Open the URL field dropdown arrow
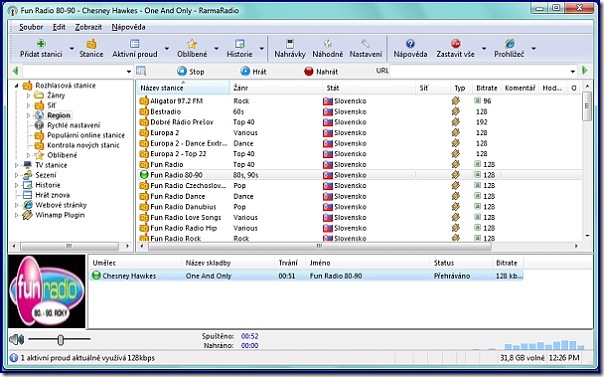 pyautogui.click(x=573, y=71)
